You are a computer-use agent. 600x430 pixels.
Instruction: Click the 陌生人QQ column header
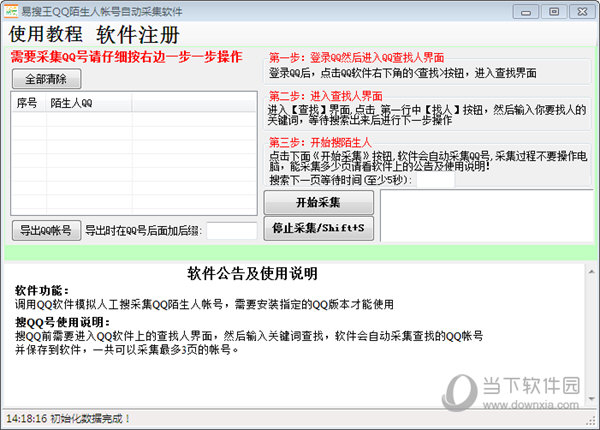[89, 103]
